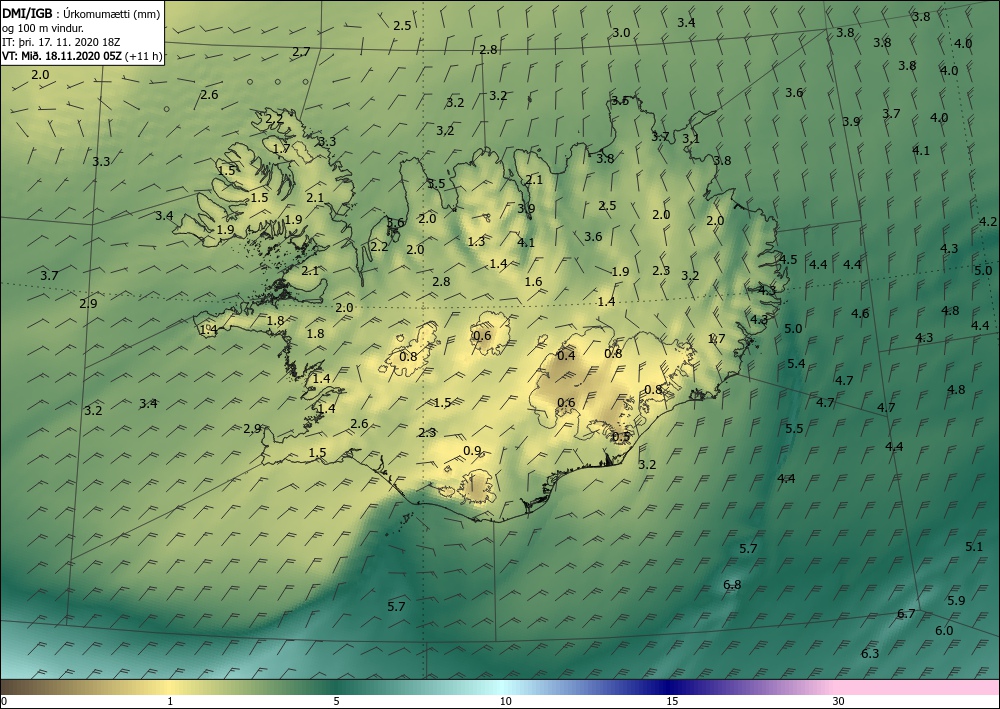Click the '1.6' value on the map
Image resolution: width=1000 pixels, height=709 pixels.
533,281
